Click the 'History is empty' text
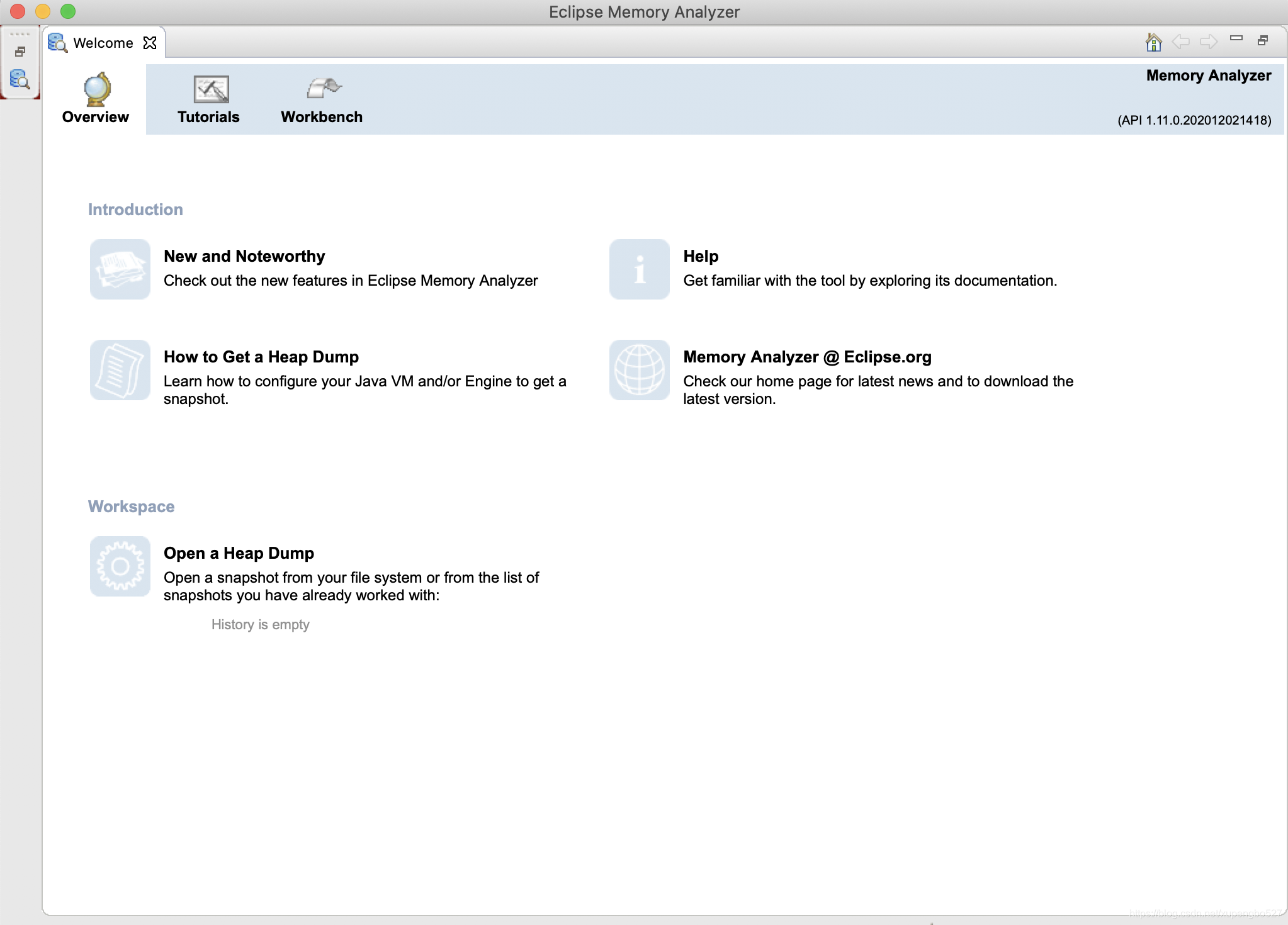 tap(261, 624)
